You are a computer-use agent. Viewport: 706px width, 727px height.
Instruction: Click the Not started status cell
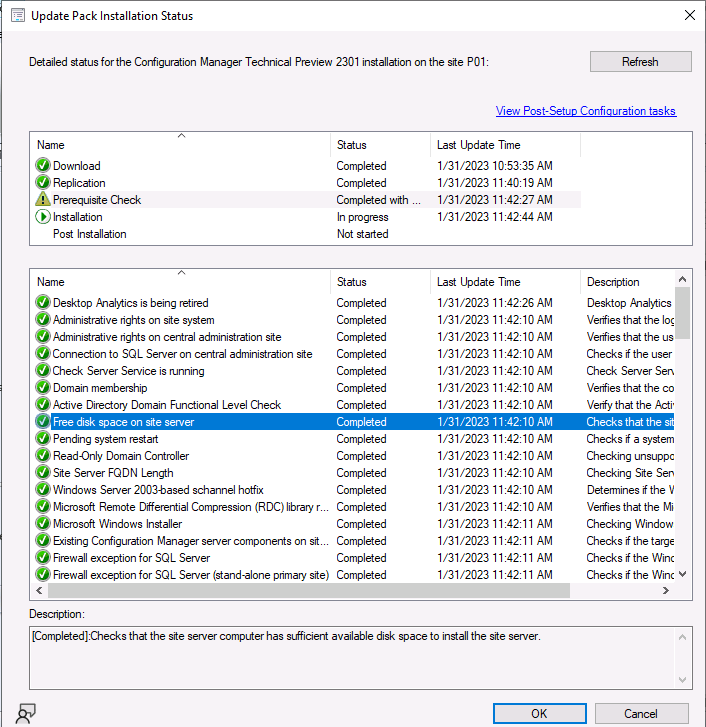pos(362,234)
